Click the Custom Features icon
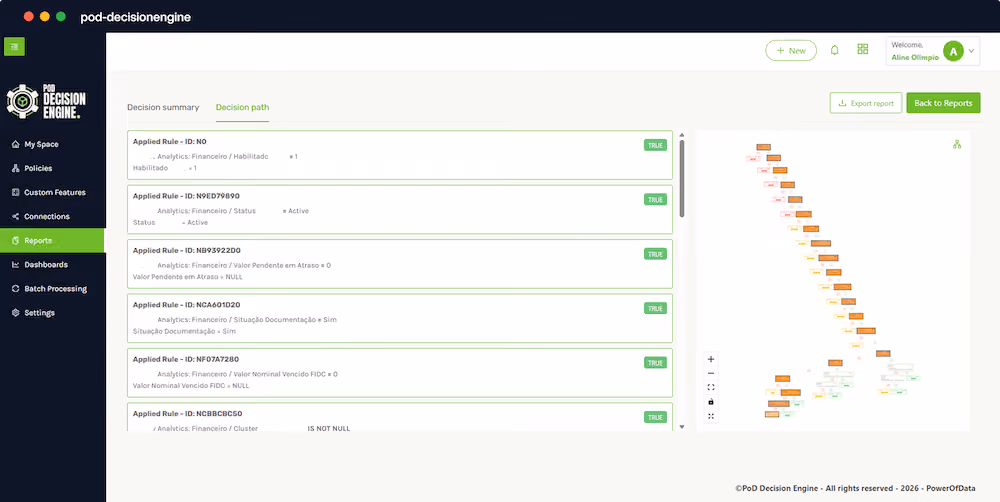The image size is (1000, 502). point(15,192)
